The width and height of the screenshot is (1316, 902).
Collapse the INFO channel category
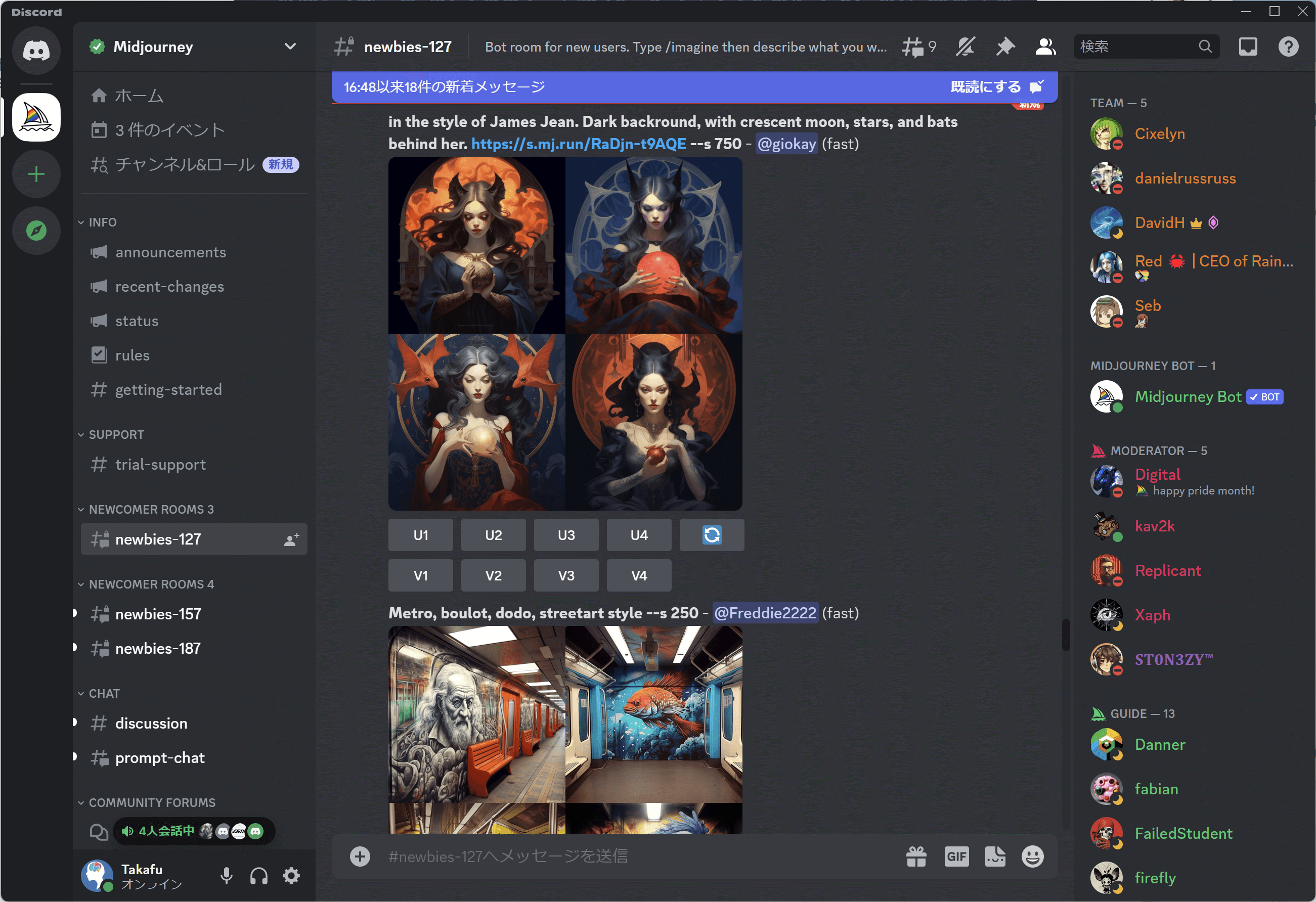[102, 222]
